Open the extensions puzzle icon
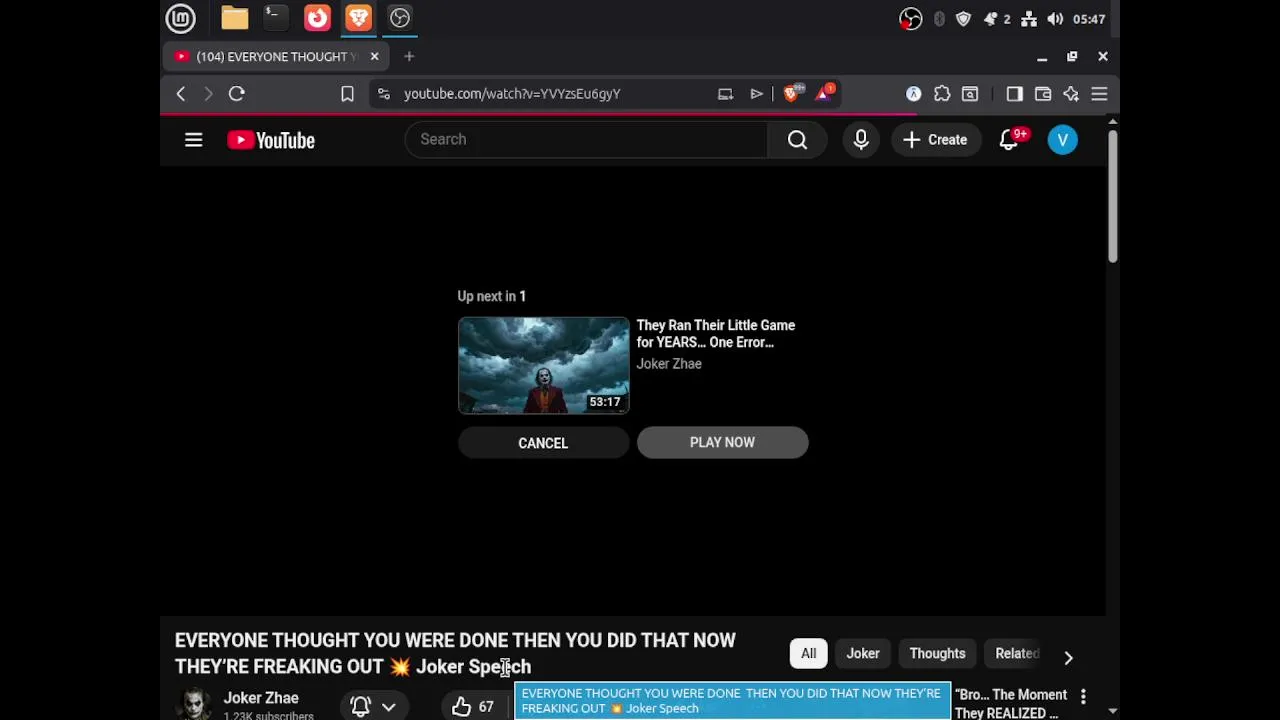Image resolution: width=1280 pixels, height=720 pixels. point(942,94)
